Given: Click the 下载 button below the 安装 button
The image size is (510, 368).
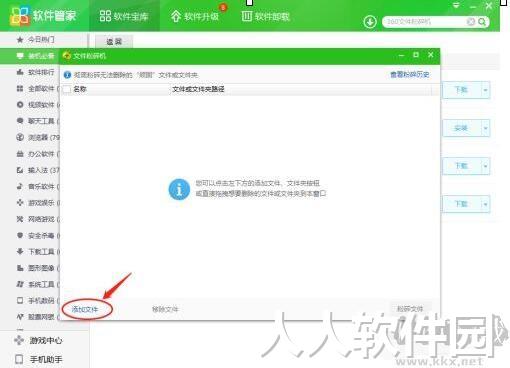Looking at the screenshot, I should click(461, 166).
